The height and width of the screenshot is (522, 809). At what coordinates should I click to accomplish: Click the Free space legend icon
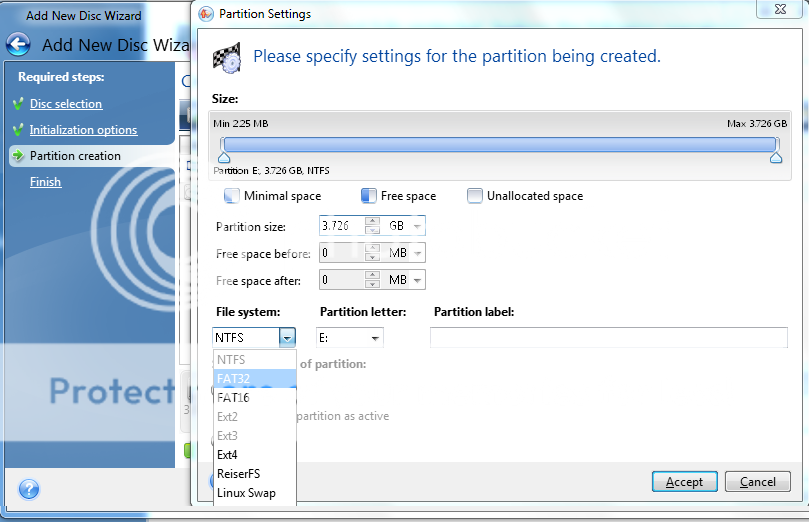[x=368, y=196]
